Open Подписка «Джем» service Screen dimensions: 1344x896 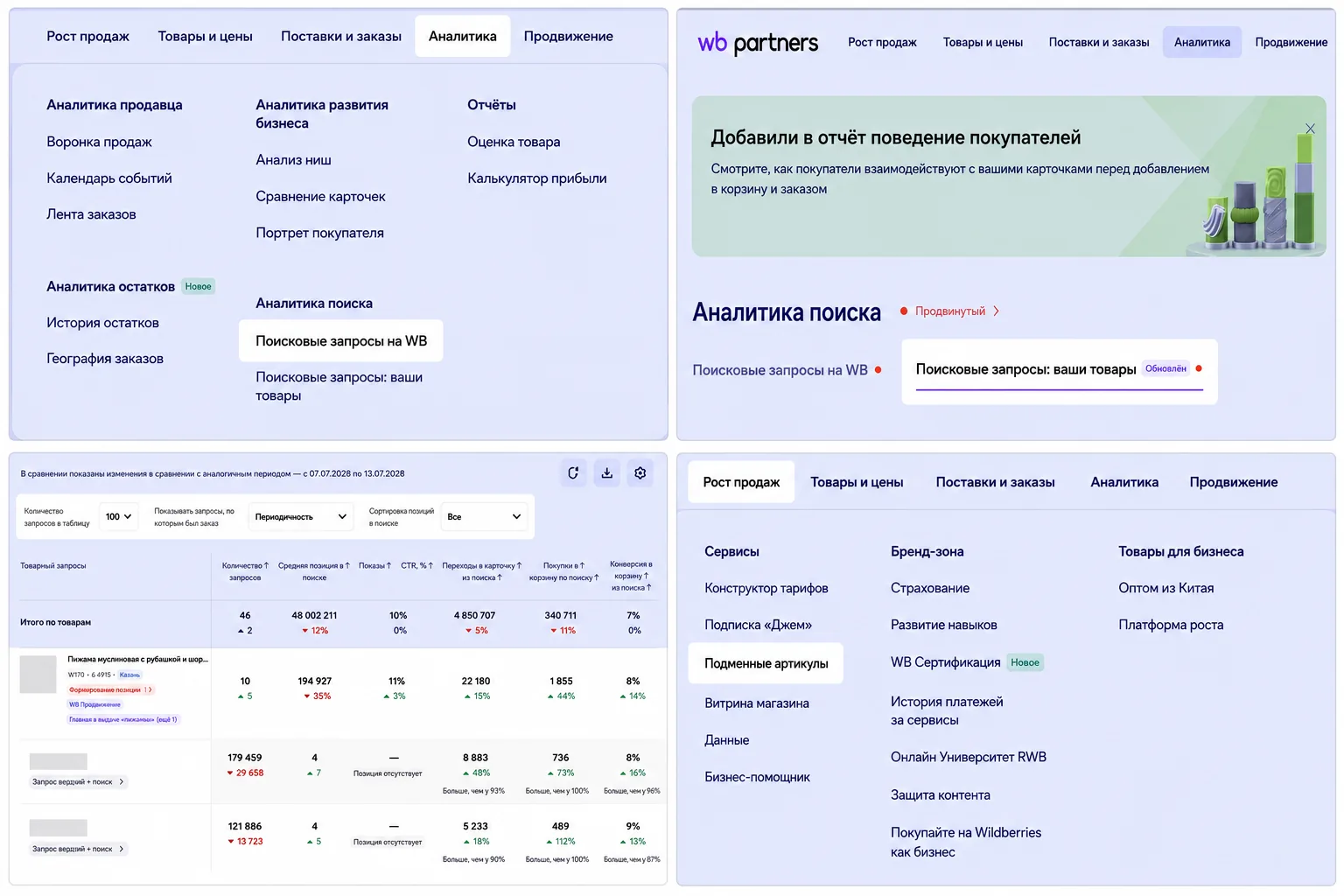tap(758, 625)
